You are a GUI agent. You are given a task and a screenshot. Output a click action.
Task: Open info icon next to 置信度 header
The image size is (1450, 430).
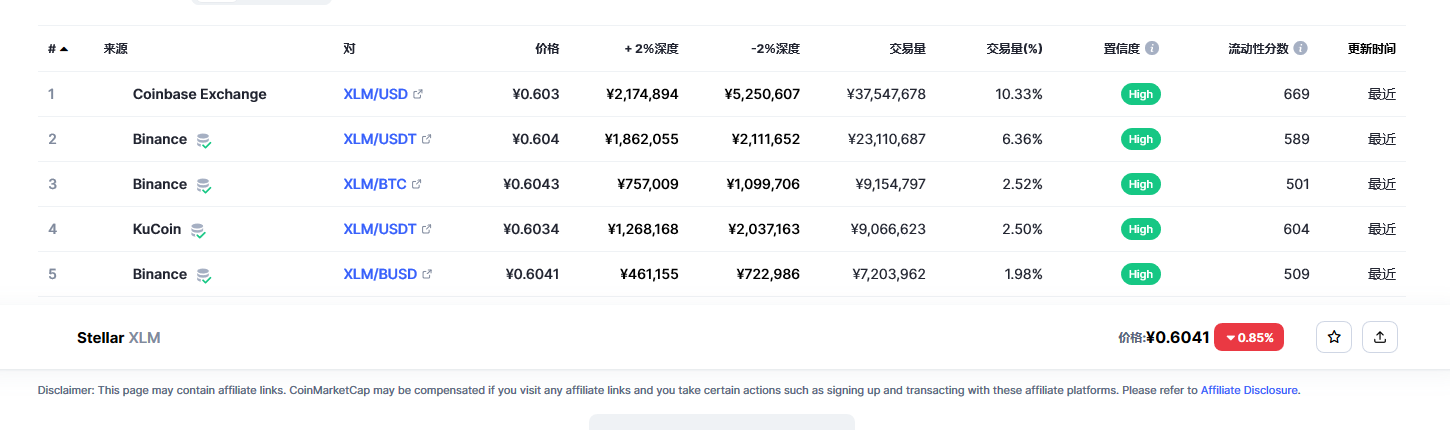point(1152,48)
